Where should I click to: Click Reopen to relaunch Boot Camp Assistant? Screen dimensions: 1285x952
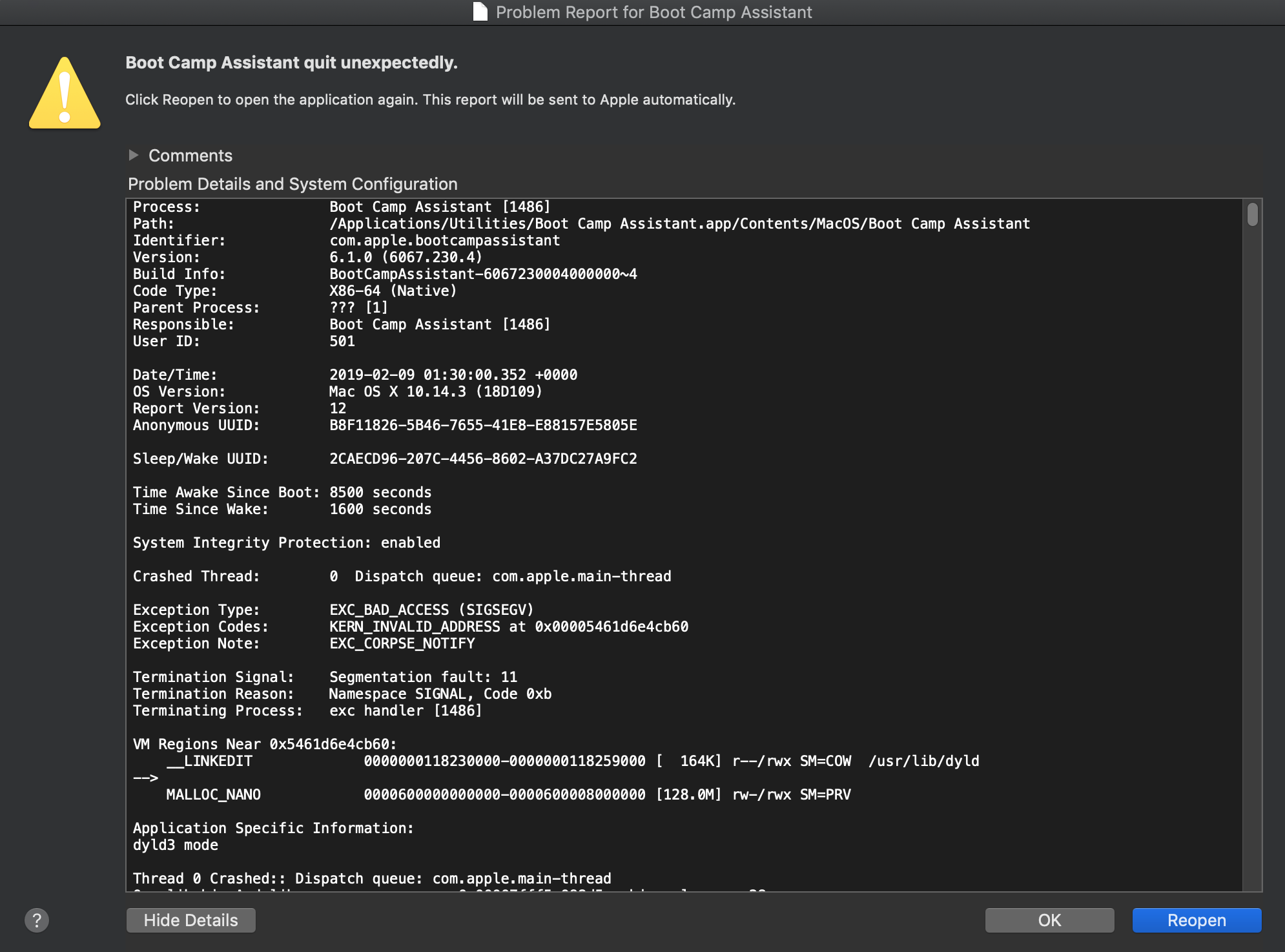[x=1196, y=920]
